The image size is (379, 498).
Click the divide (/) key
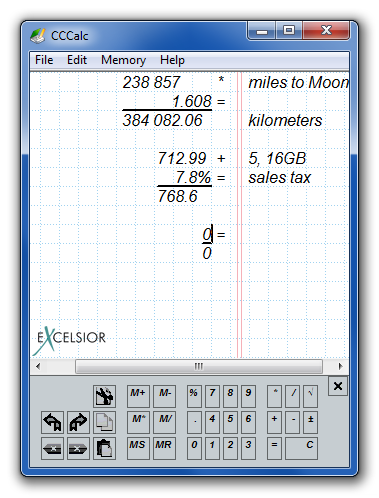[292, 396]
